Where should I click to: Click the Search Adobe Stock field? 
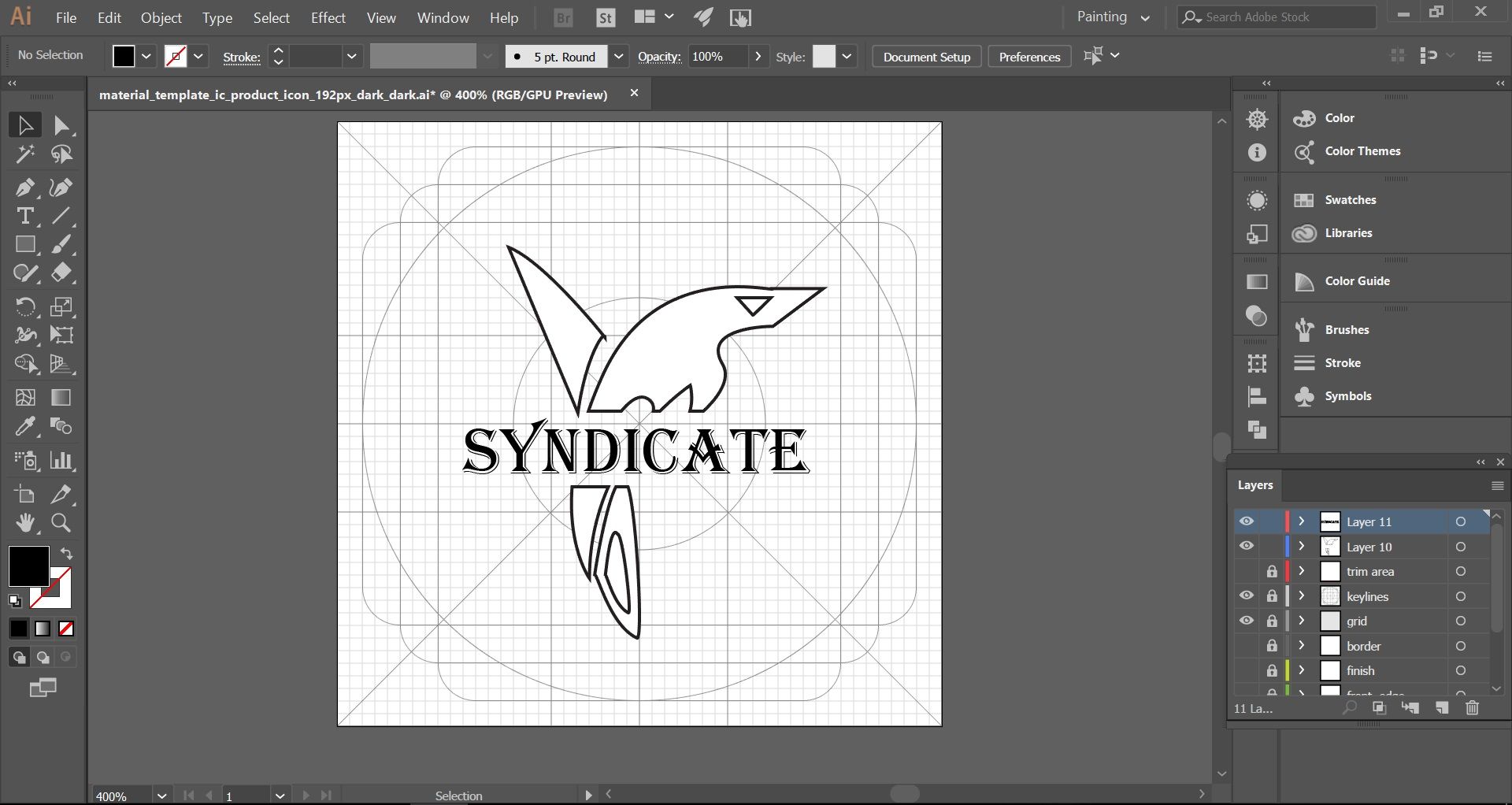click(1277, 17)
